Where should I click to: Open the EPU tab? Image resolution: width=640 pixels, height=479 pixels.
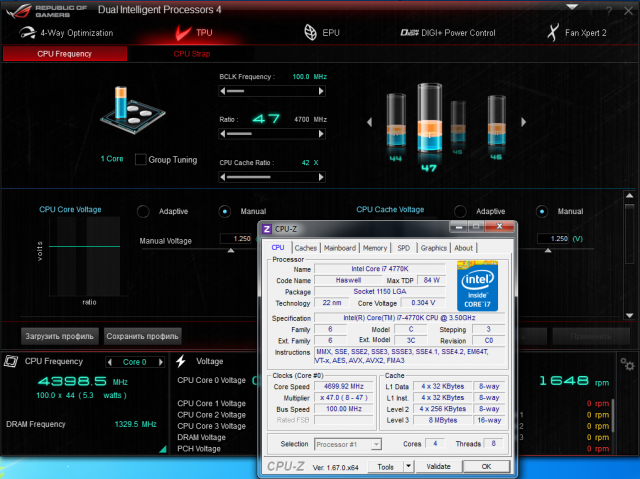(322, 33)
